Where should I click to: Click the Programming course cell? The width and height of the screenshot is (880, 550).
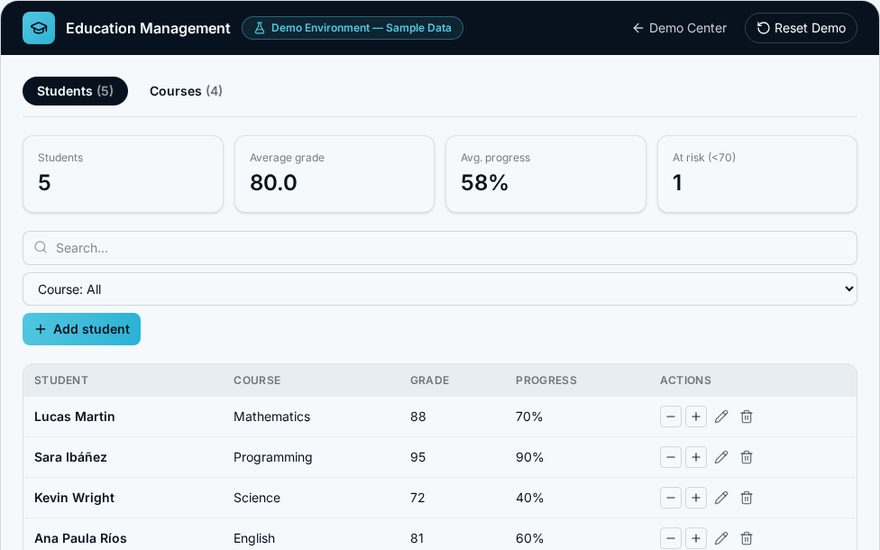coord(273,457)
